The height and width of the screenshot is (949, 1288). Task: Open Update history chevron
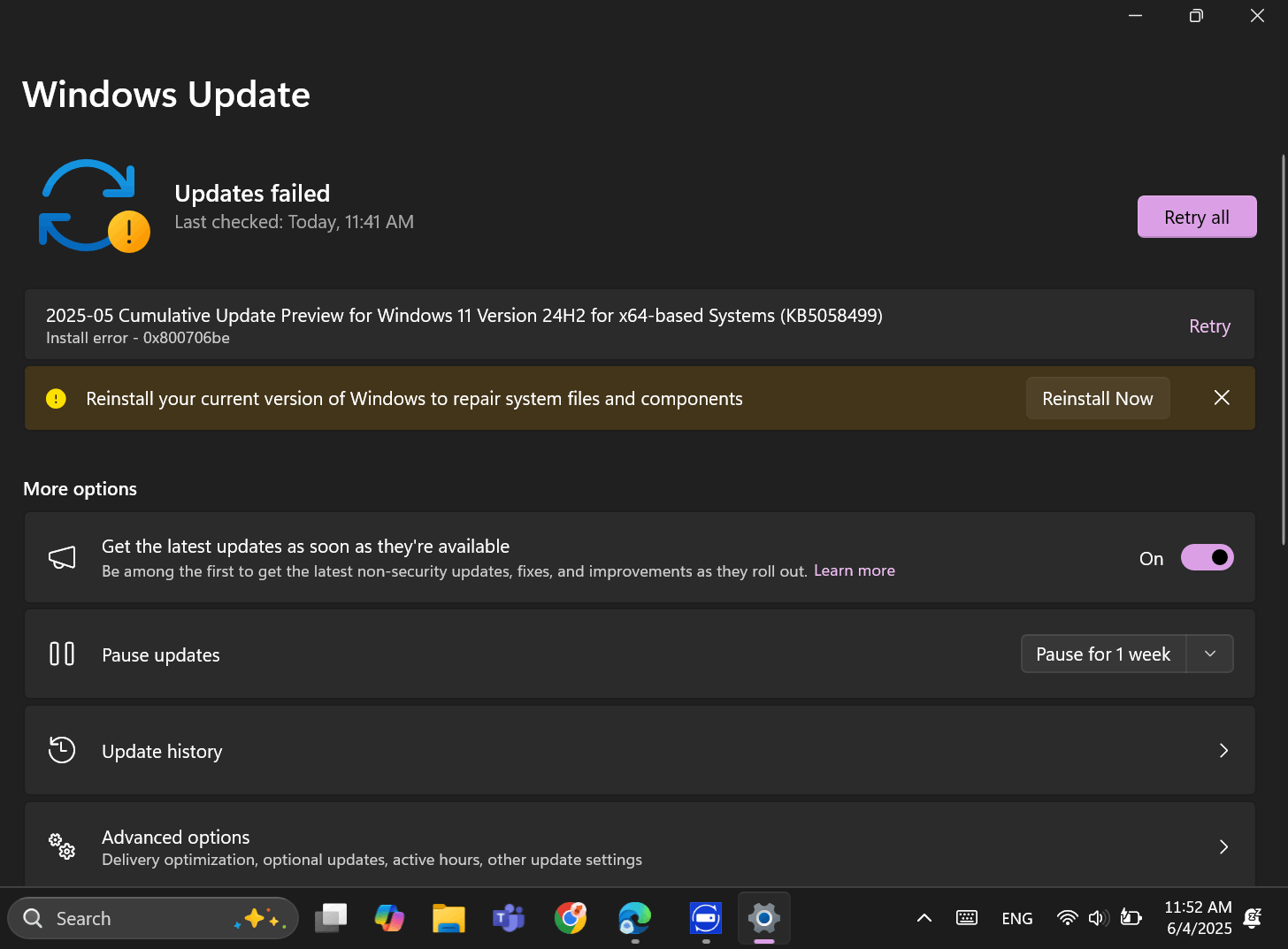click(1224, 750)
